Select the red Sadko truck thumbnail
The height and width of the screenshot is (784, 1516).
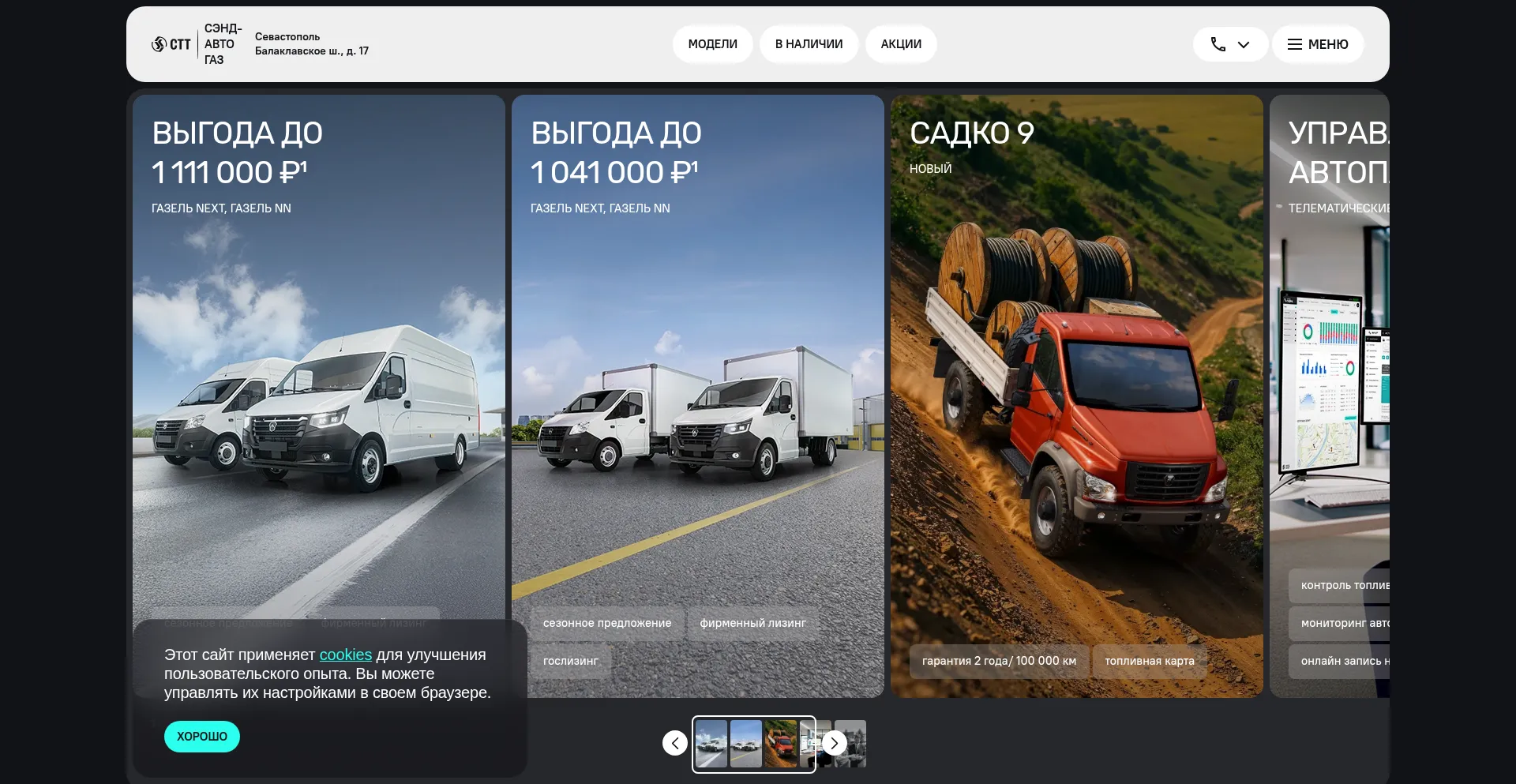click(x=780, y=744)
